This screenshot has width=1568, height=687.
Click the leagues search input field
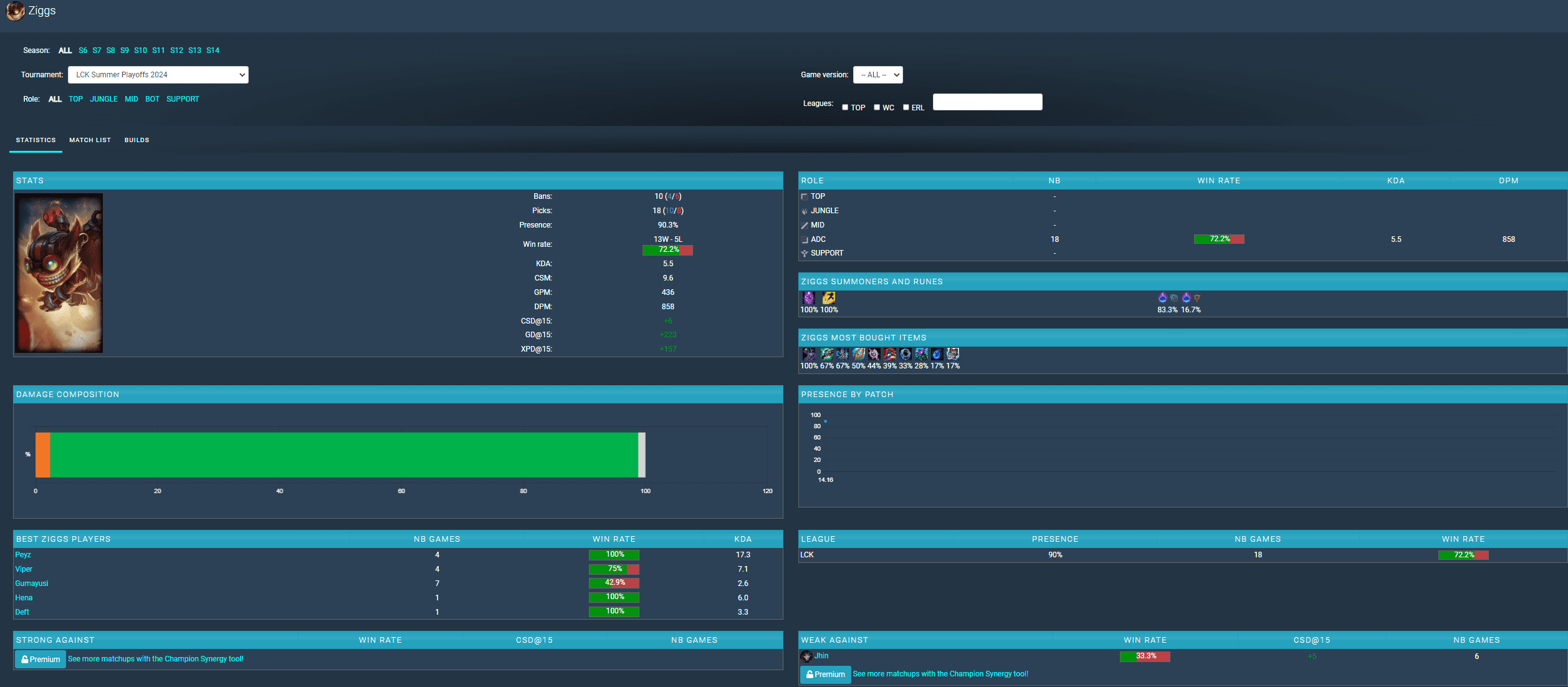[x=987, y=102]
